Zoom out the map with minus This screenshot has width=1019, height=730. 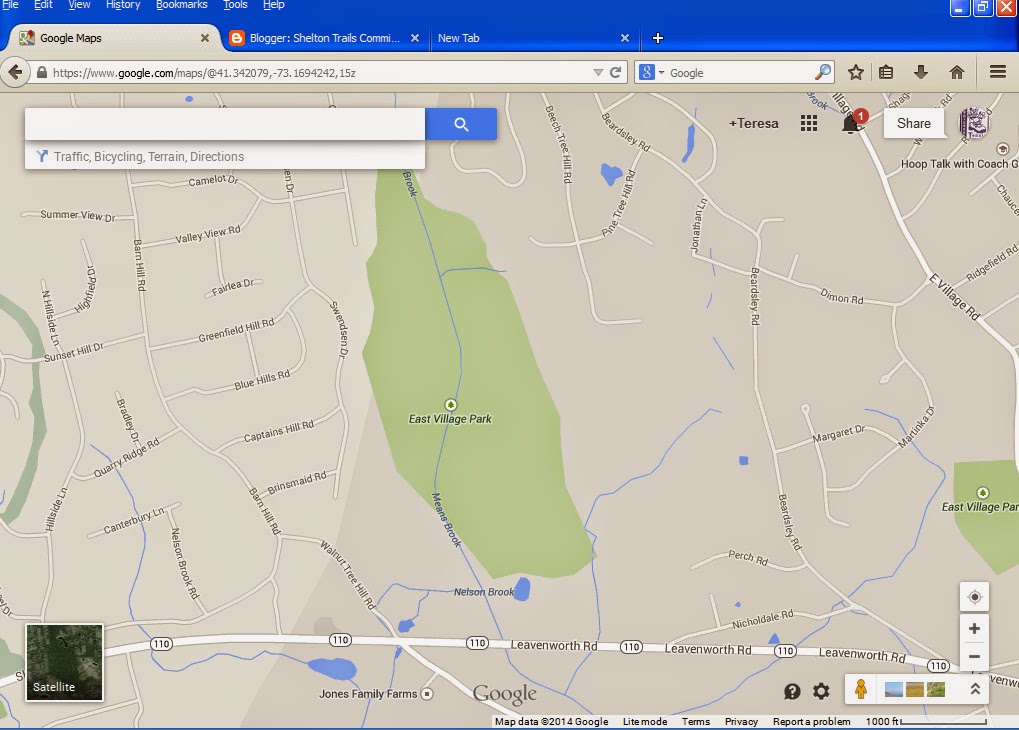[974, 657]
